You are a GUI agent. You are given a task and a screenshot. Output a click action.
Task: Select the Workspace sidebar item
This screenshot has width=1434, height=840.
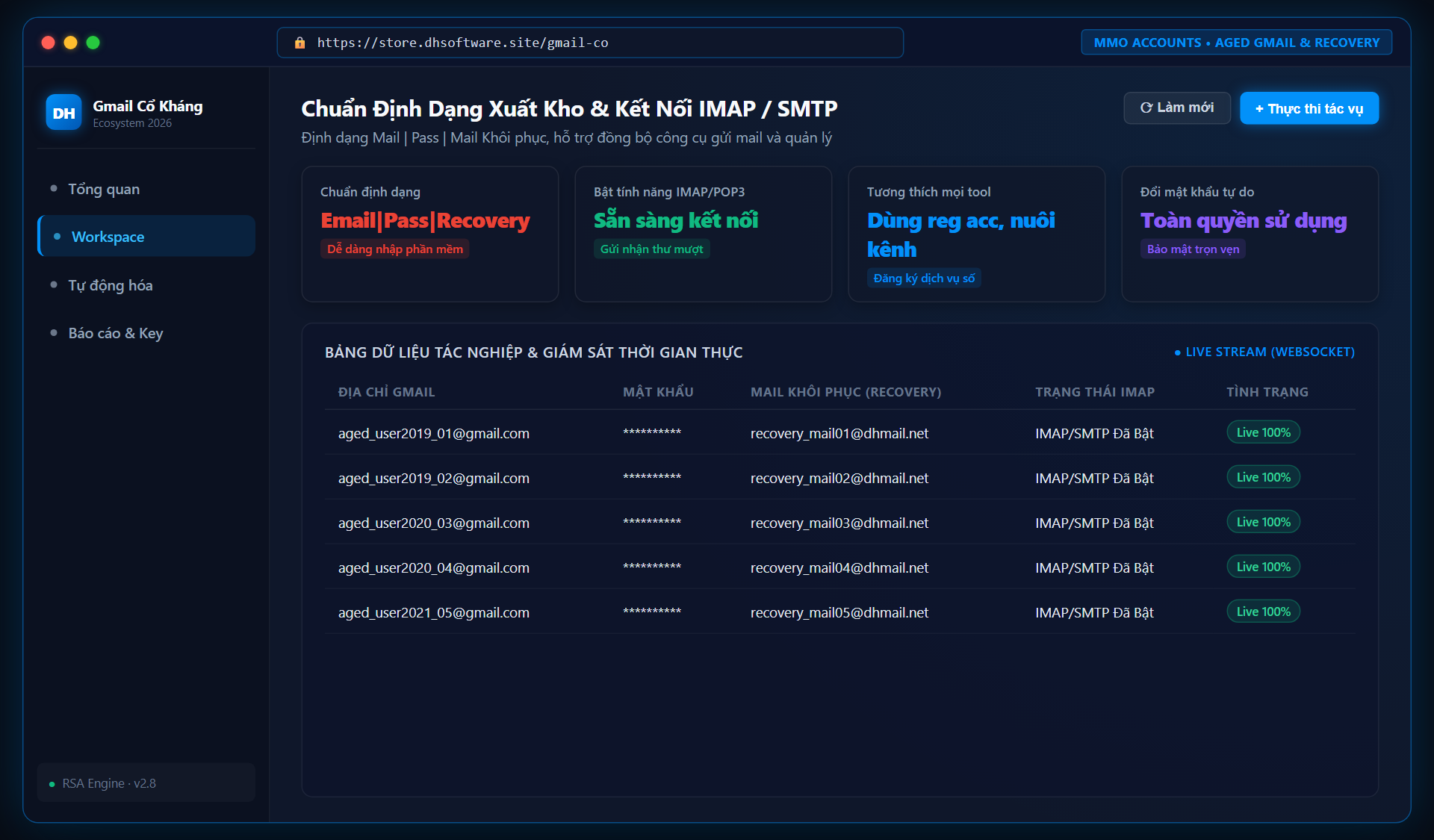pos(146,237)
